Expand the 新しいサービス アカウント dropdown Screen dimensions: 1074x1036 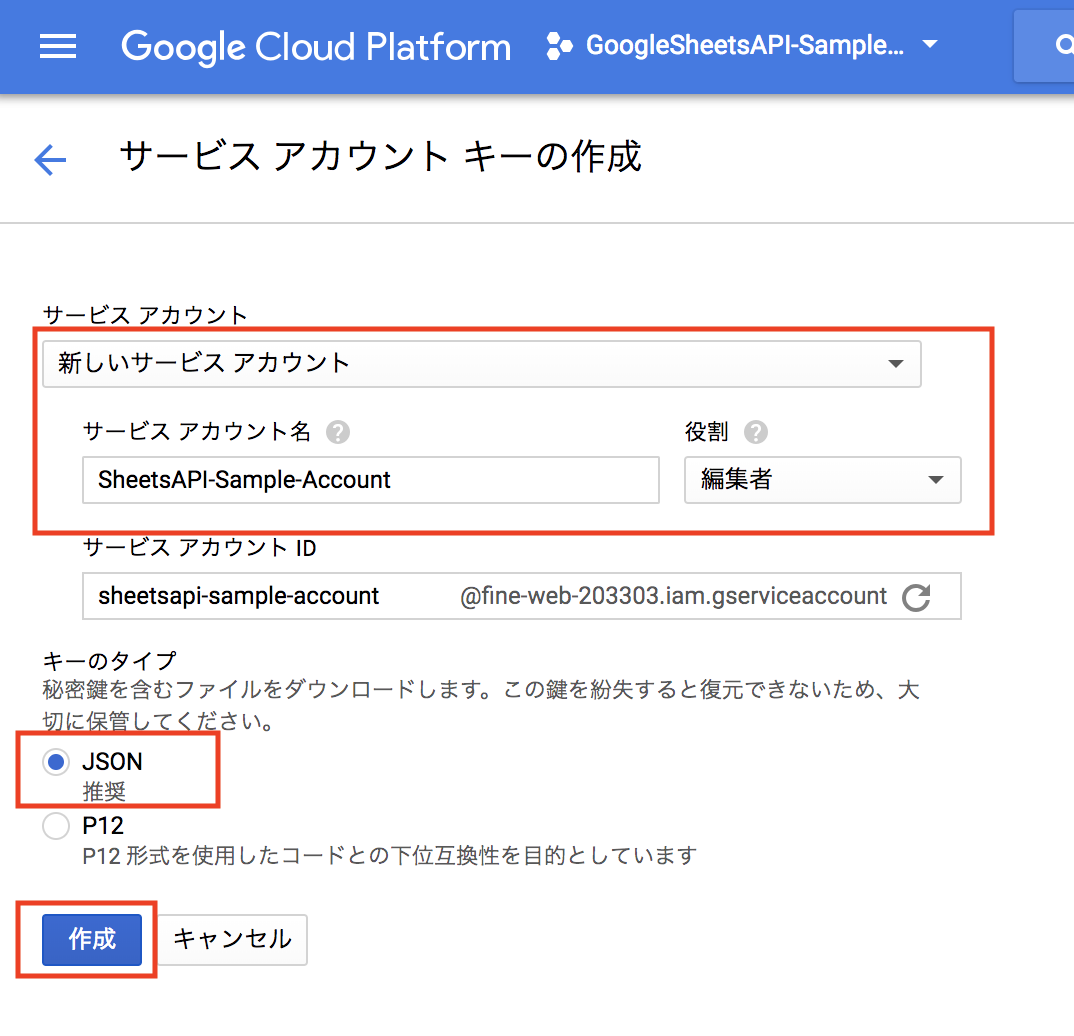482,364
